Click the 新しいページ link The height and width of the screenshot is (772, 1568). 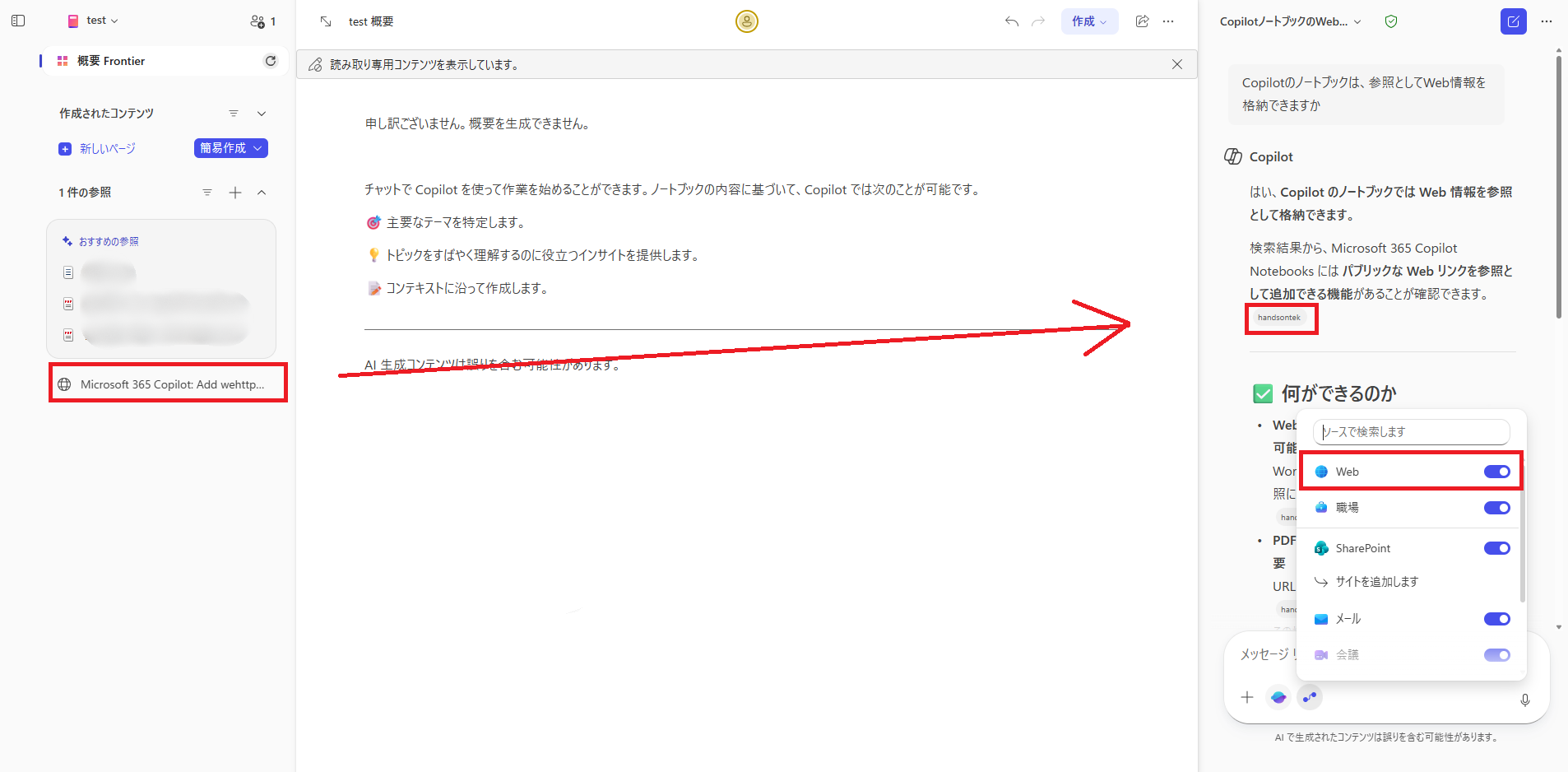click(x=105, y=148)
